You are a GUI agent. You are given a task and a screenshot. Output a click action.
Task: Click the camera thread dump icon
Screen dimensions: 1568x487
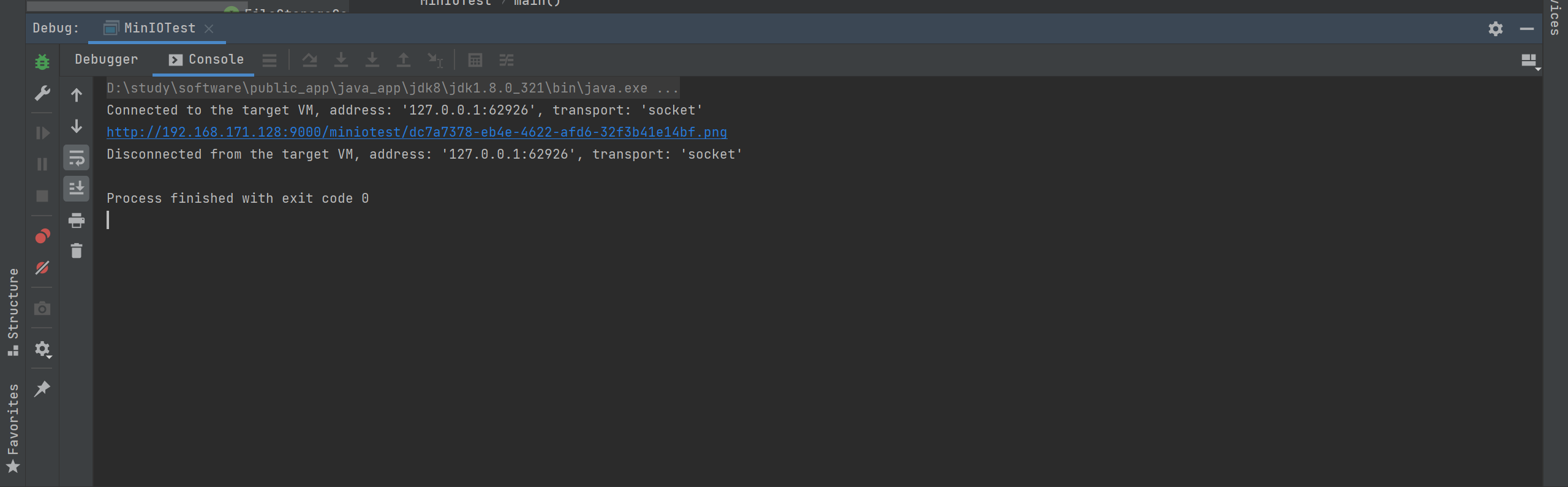click(x=42, y=308)
